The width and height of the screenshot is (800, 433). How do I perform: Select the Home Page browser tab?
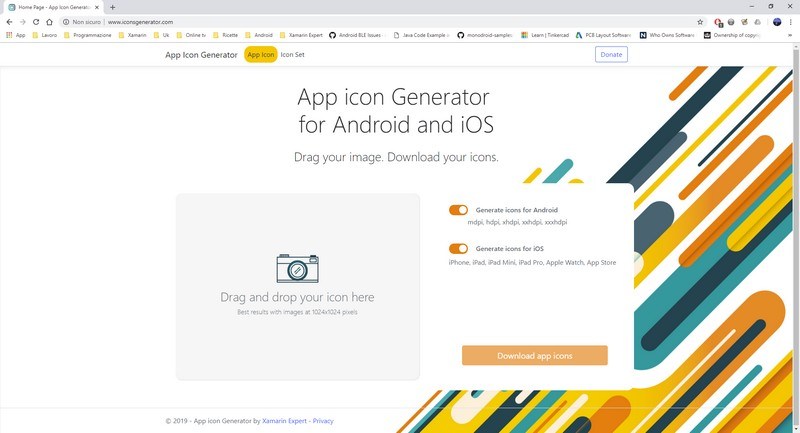coord(54,7)
